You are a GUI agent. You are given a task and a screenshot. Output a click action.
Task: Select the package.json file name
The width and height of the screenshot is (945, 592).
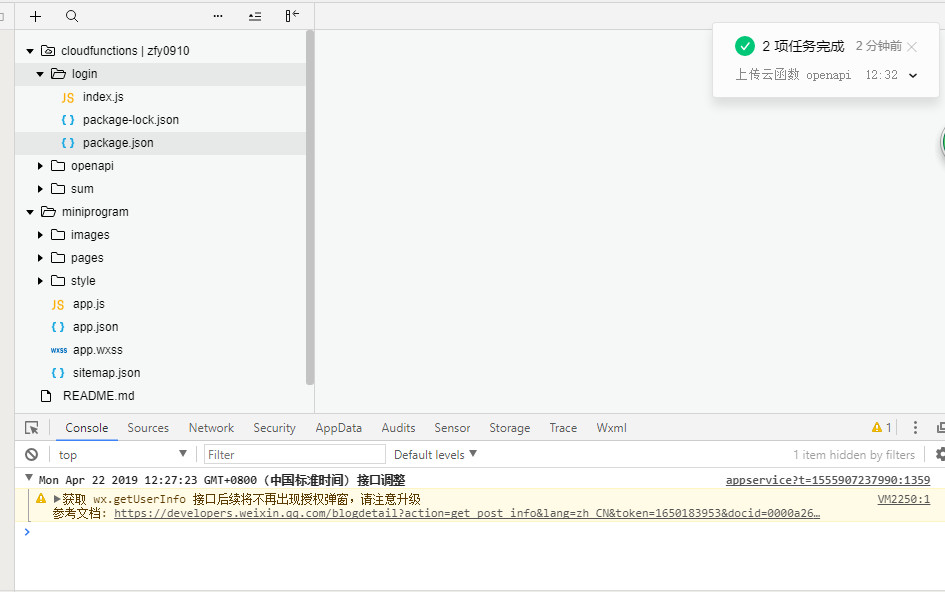118,143
